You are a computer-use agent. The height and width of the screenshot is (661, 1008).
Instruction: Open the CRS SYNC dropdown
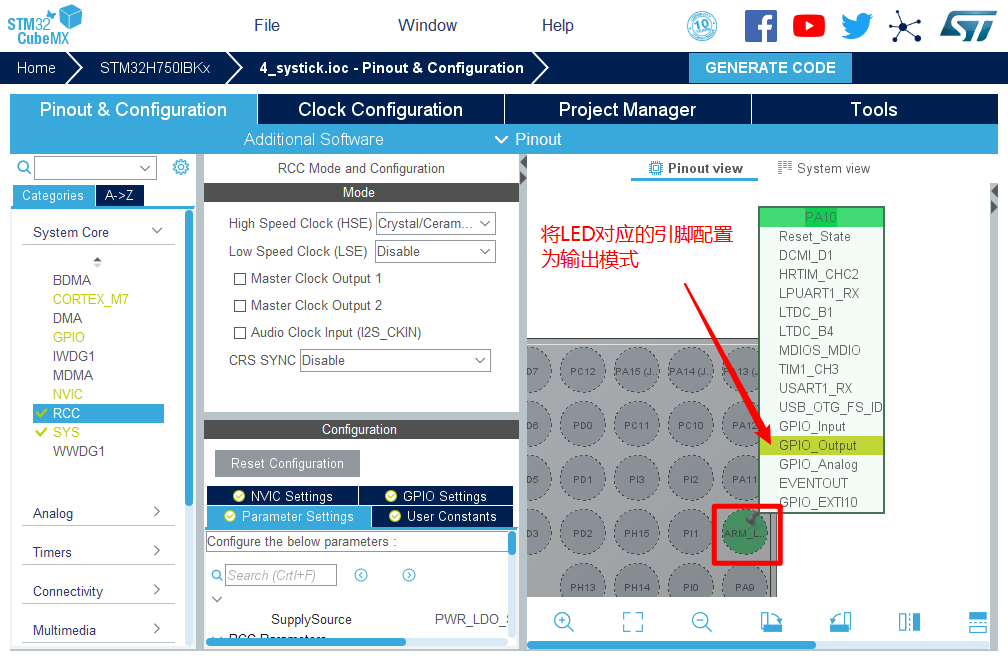coord(395,360)
